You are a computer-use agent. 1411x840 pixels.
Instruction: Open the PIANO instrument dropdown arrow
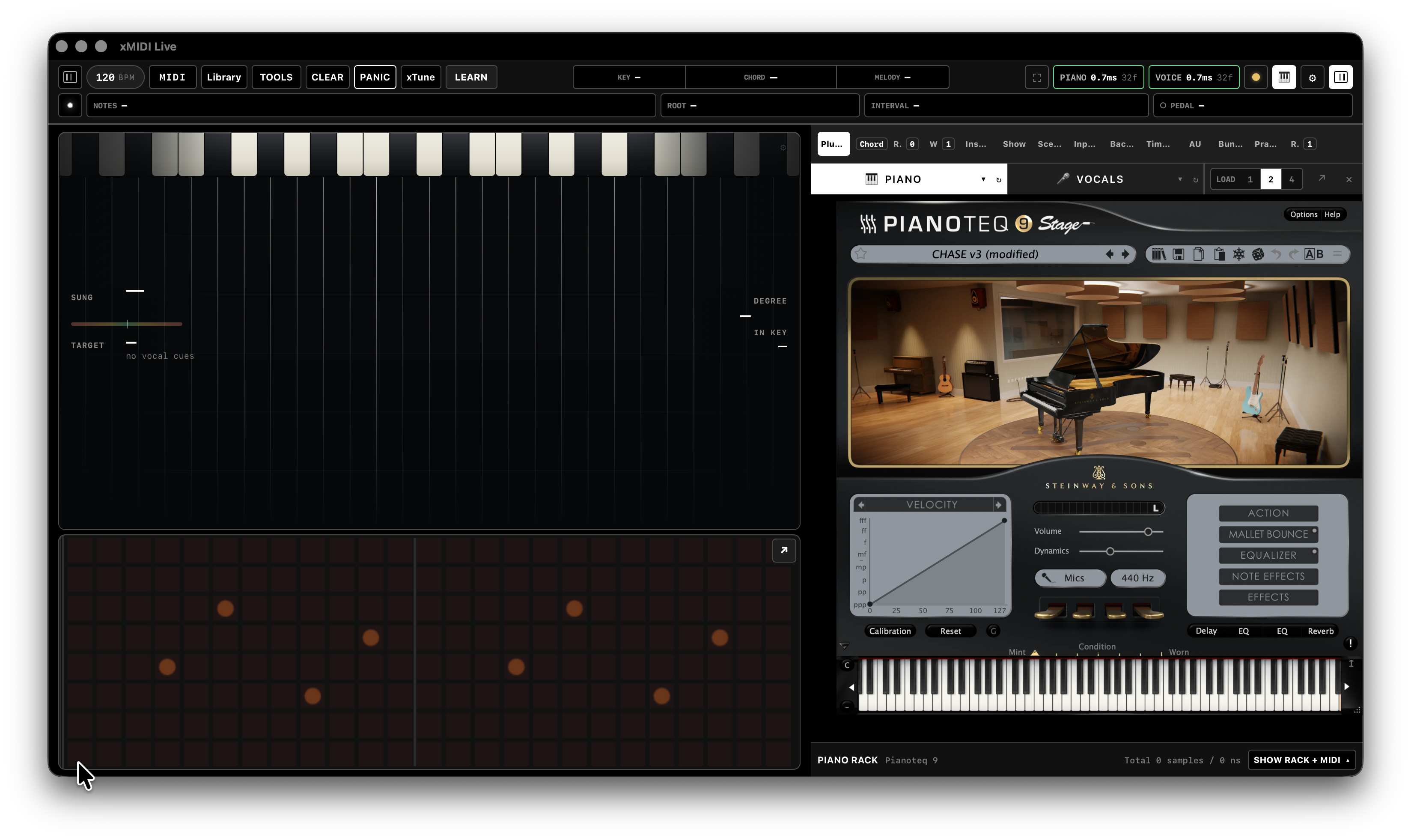click(x=983, y=179)
